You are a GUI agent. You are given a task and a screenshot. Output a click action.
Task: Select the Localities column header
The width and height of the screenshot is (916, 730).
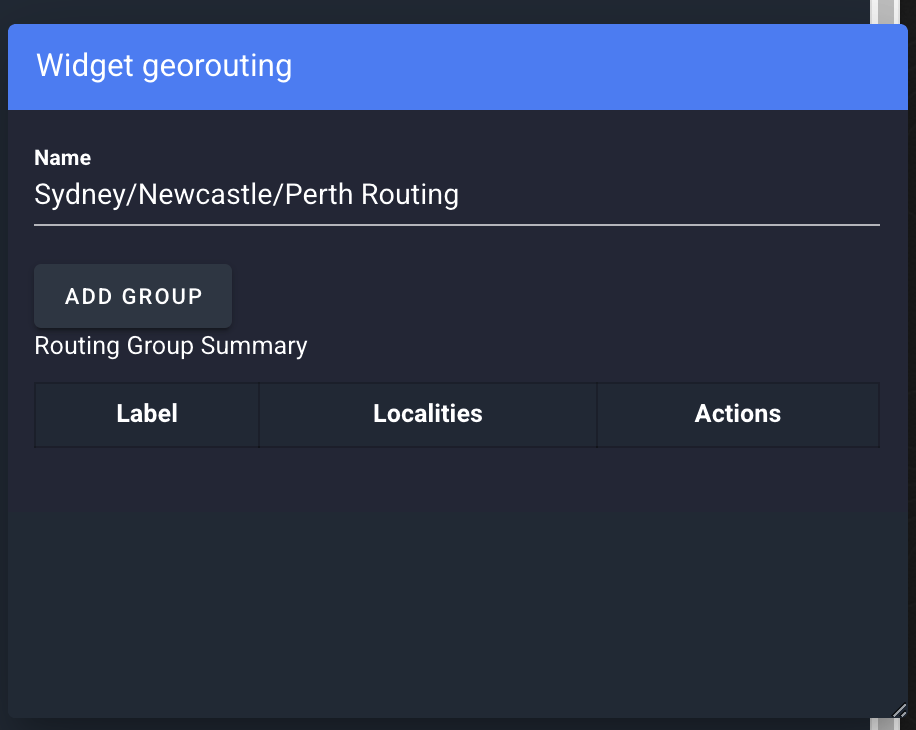428,414
